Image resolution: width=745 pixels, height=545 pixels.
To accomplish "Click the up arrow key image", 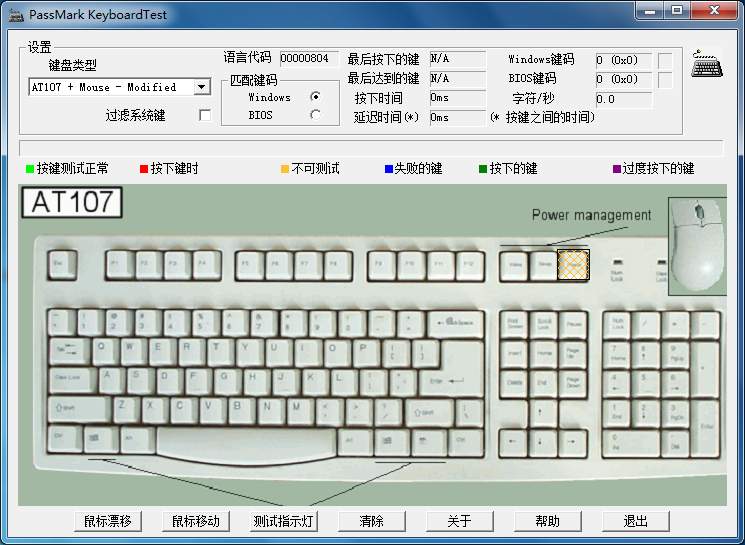I will coord(543,412).
